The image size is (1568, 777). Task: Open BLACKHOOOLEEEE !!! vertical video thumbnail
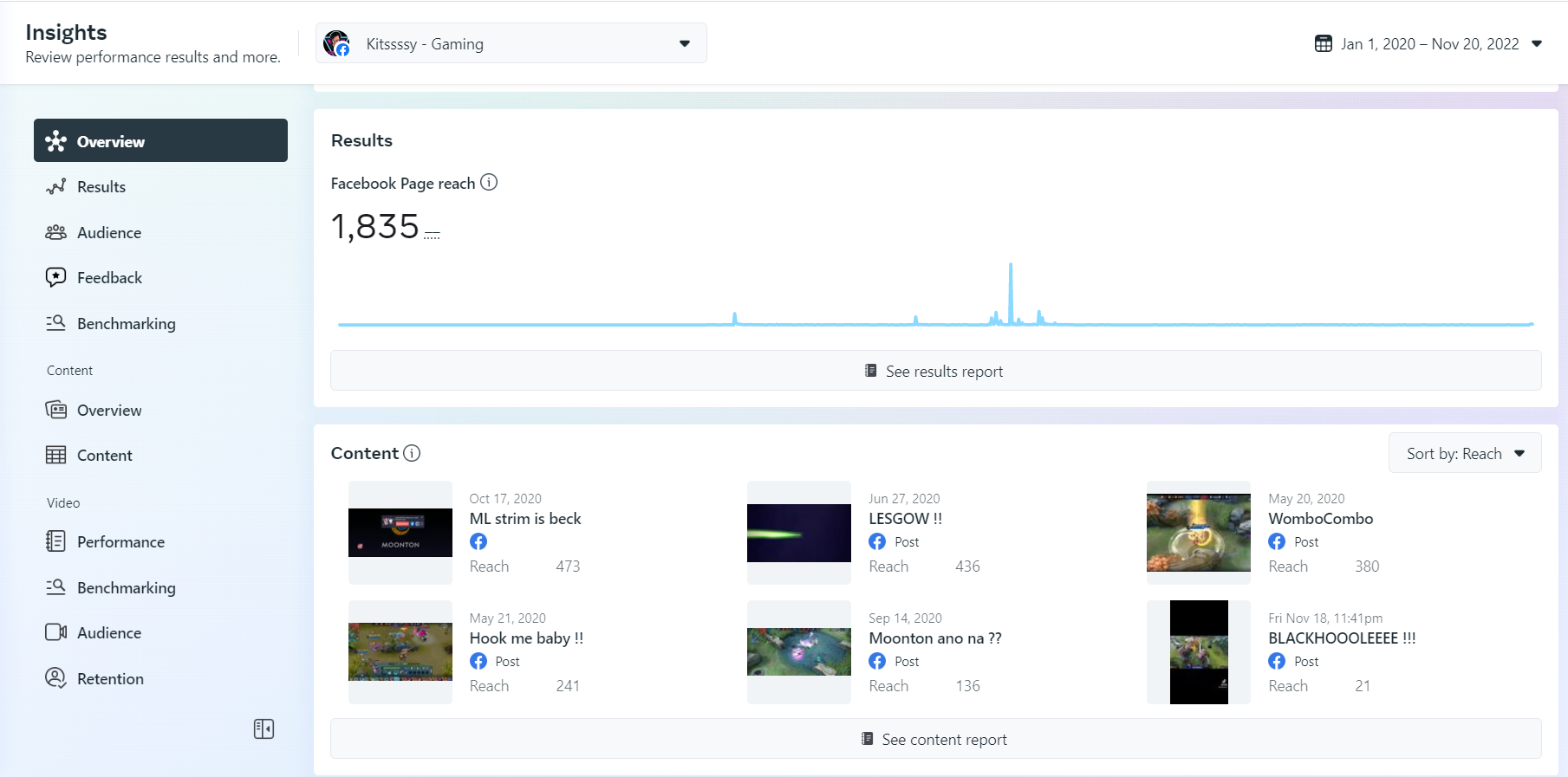coord(1199,652)
